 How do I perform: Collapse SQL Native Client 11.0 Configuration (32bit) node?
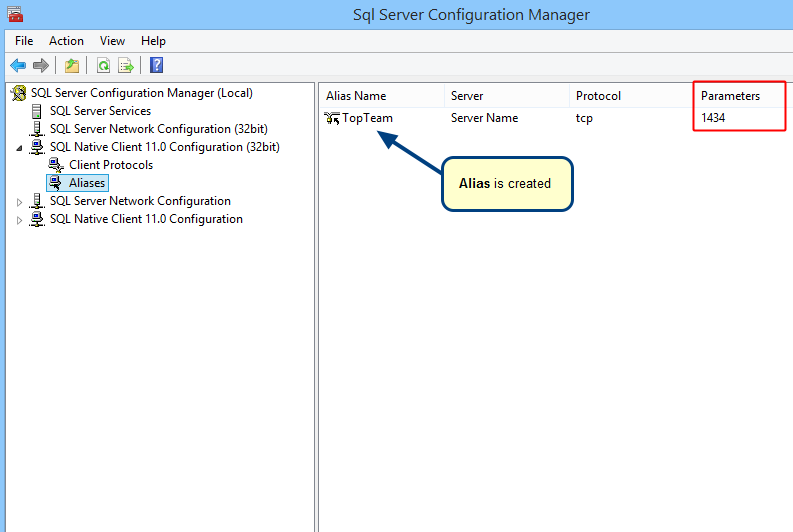[20, 147]
